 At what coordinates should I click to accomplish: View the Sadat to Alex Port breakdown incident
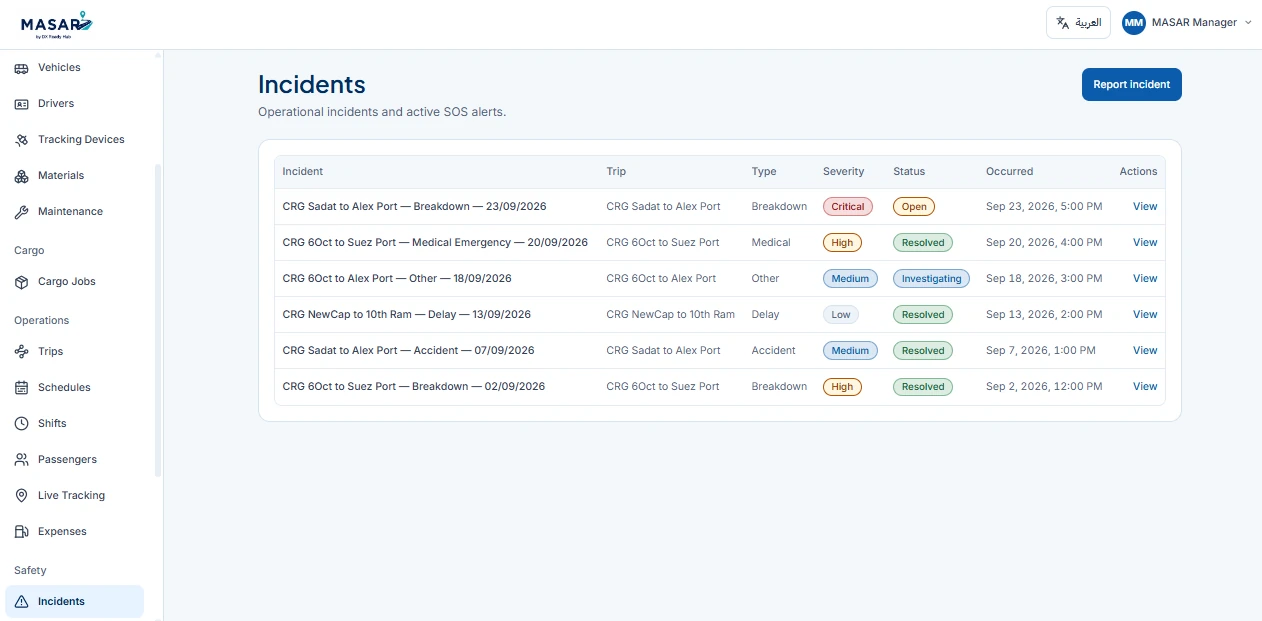[x=1145, y=207]
